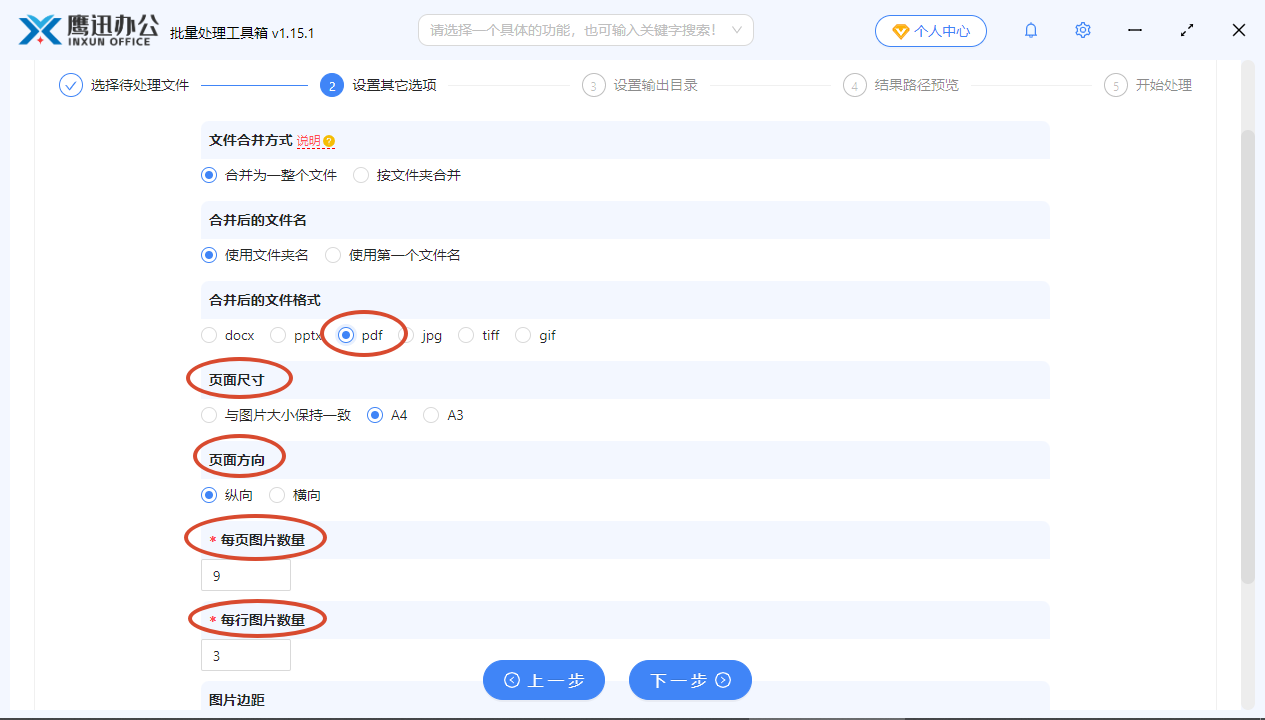Image resolution: width=1265 pixels, height=720 pixels.
Task: Go to step 设置输出目录
Action: [656, 85]
